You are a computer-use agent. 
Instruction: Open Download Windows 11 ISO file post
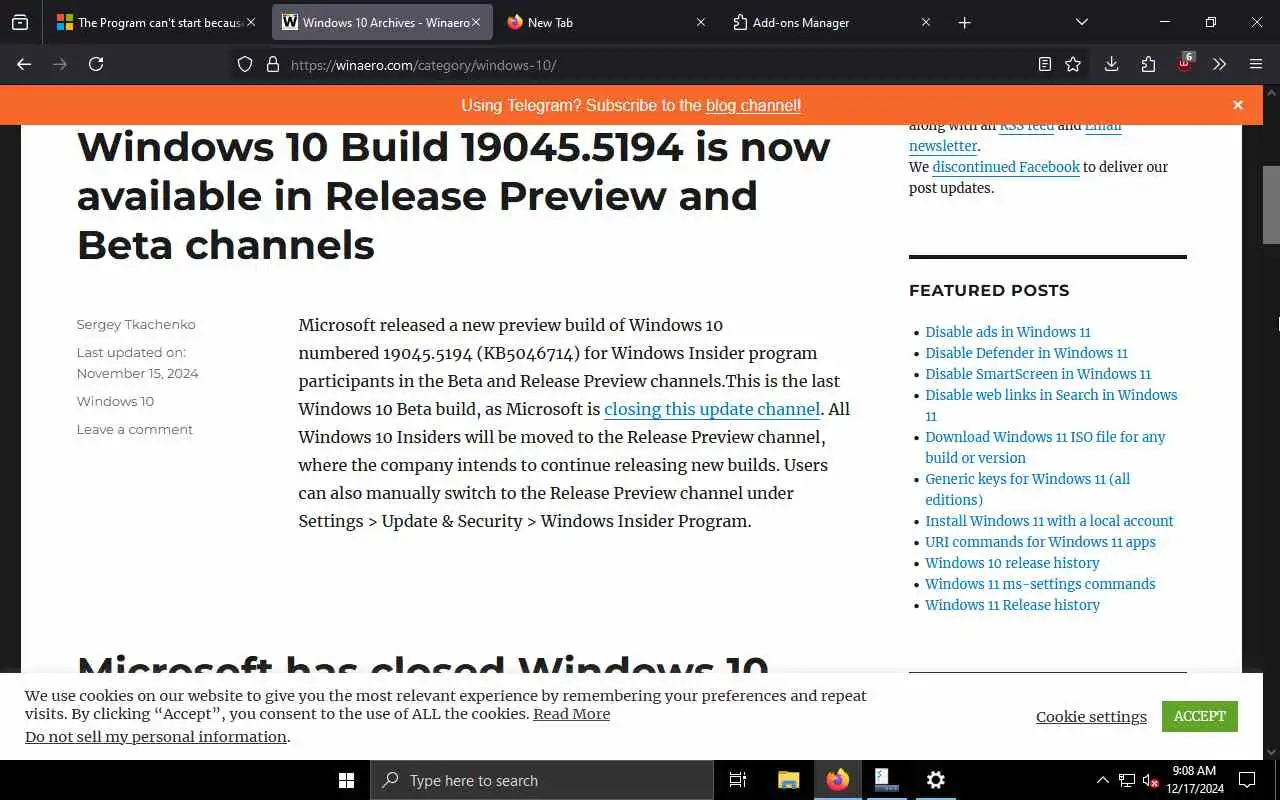click(x=1045, y=447)
